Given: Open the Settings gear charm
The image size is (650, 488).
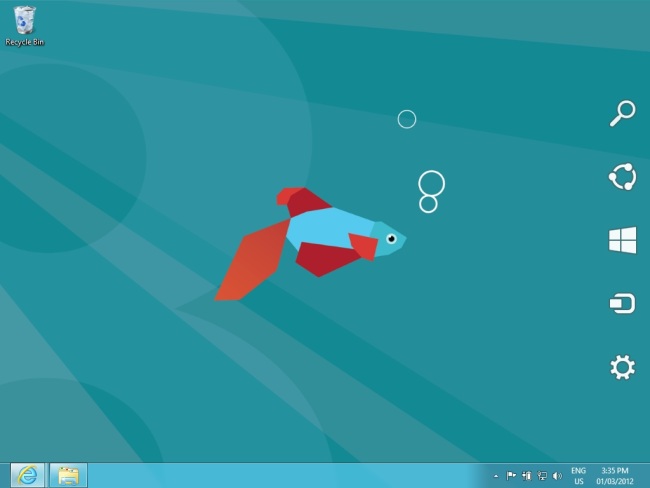Looking at the screenshot, I should tap(622, 367).
